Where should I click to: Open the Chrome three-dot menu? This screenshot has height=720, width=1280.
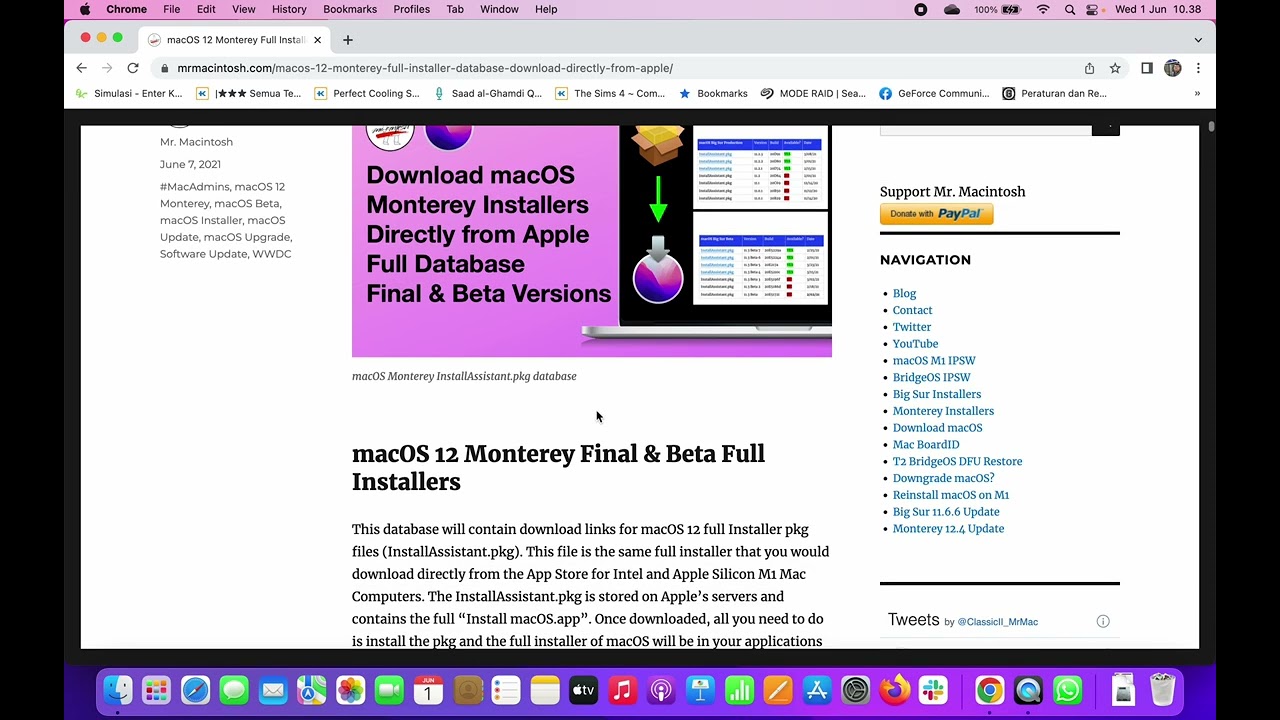tap(1198, 68)
